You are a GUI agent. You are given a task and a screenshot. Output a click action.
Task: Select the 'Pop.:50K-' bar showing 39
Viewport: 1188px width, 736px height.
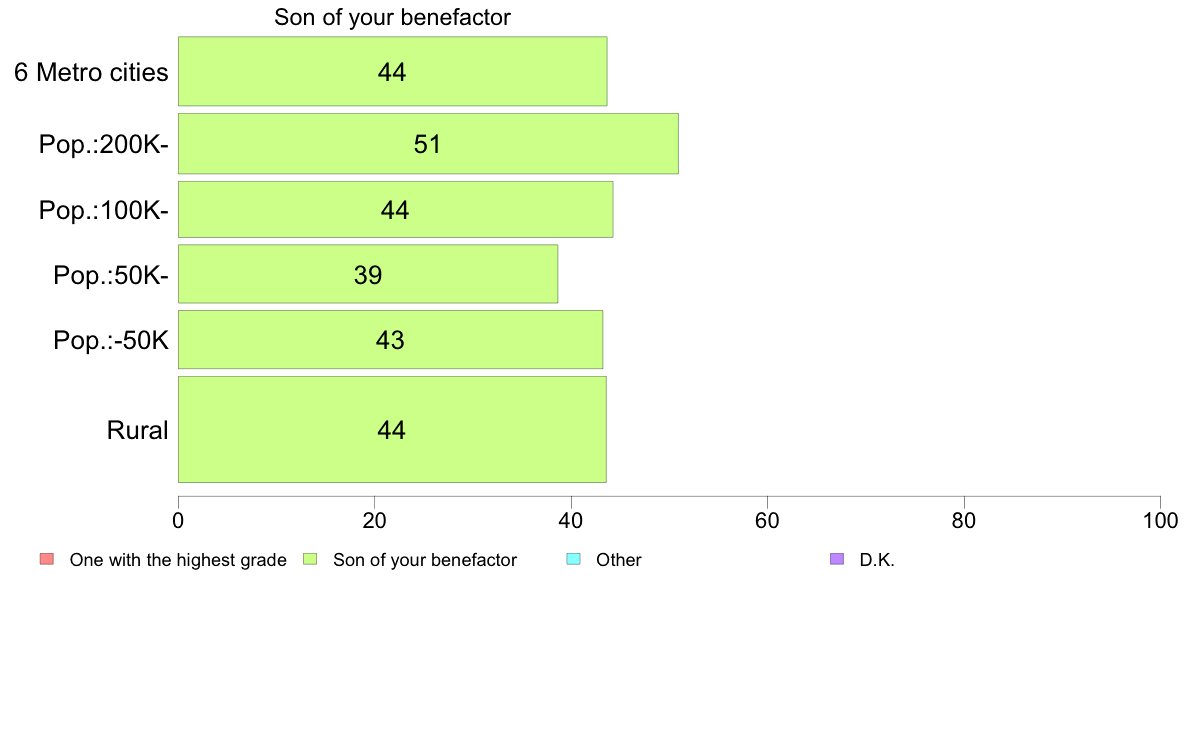(x=367, y=274)
